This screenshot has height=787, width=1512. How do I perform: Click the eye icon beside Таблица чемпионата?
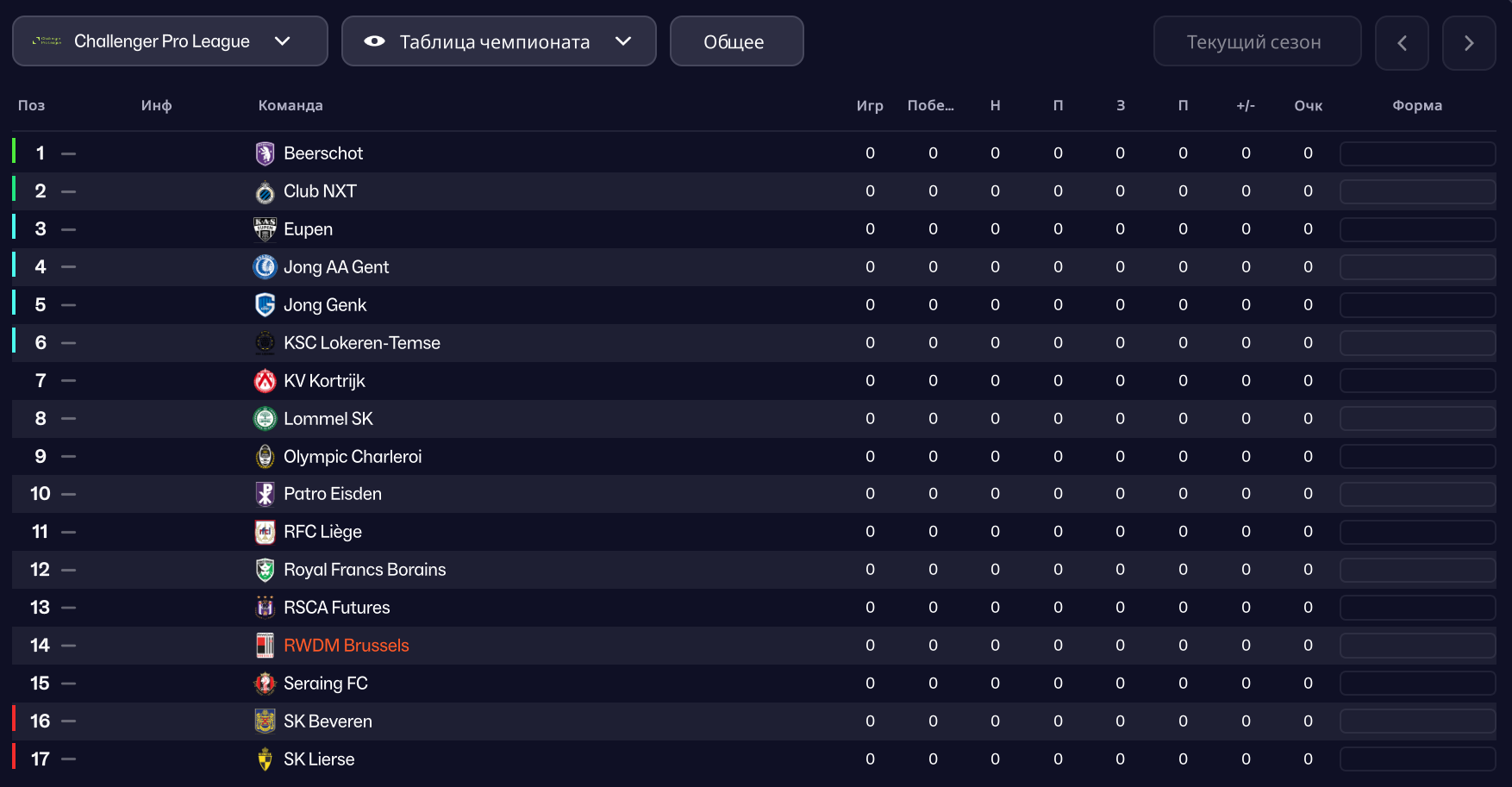374,41
